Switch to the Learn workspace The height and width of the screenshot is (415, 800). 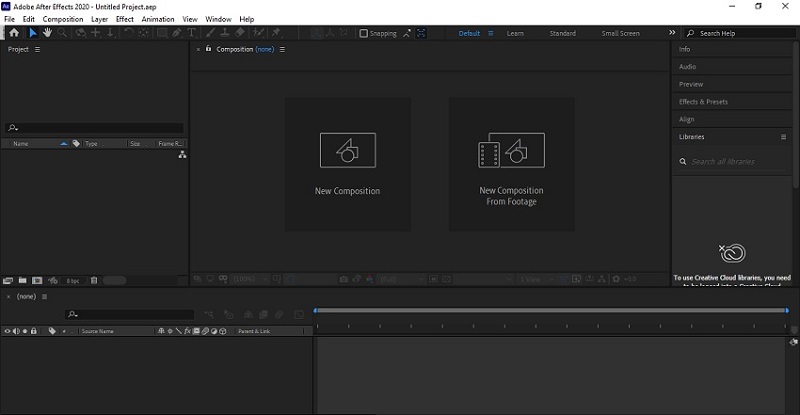pos(515,33)
